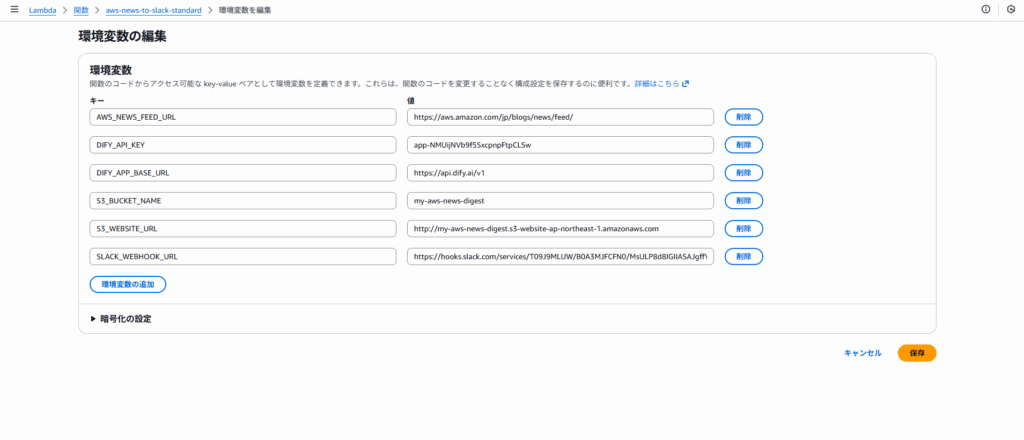This screenshot has width=1024, height=440.
Task: Click the value field containing my-aws-news-digest
Action: point(560,201)
